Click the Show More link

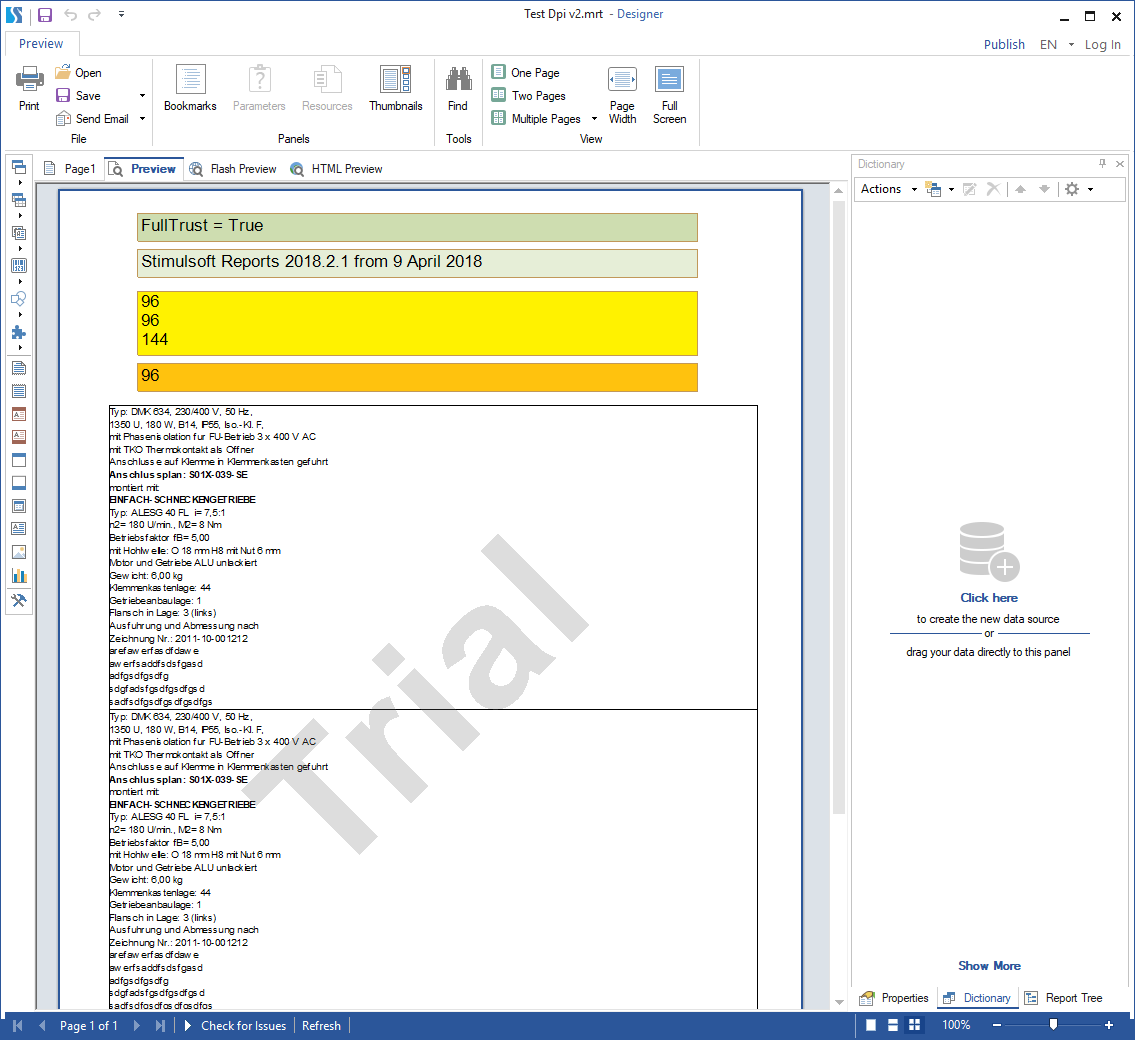point(990,965)
